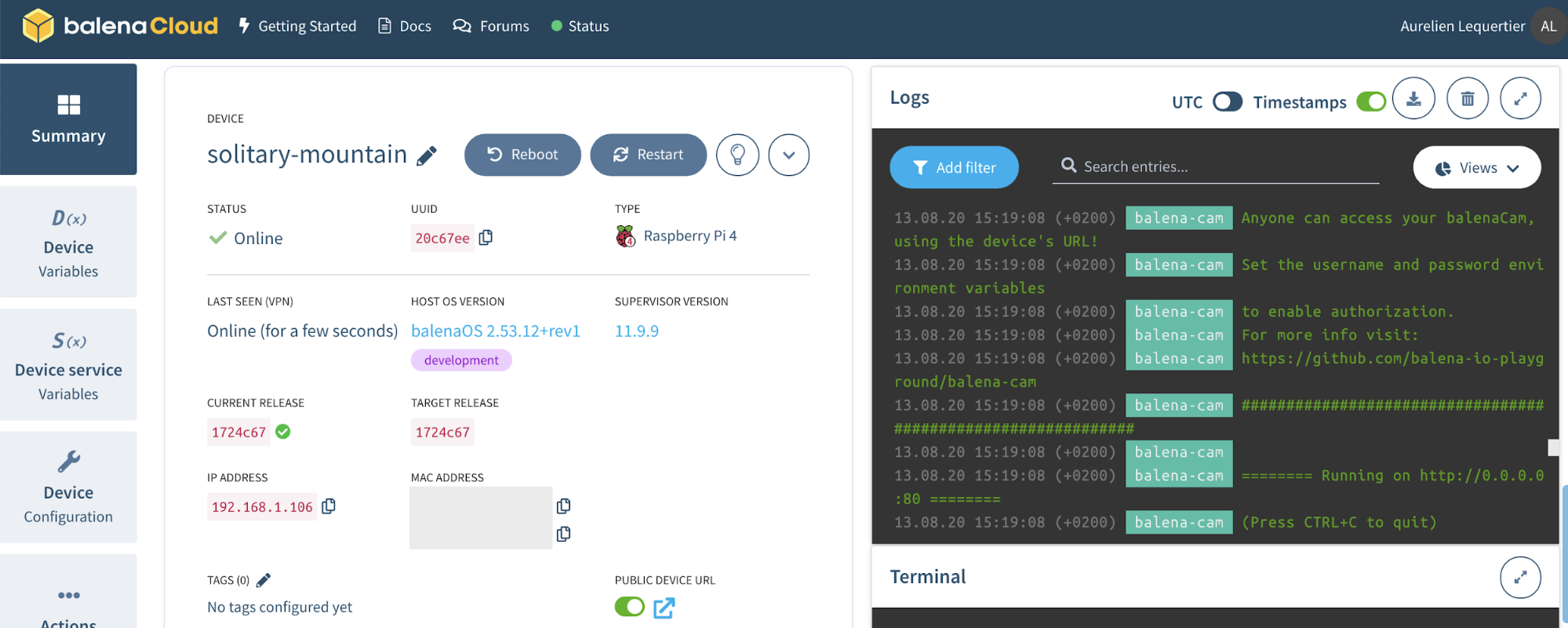The width and height of the screenshot is (1568, 628).
Task: Click the Raspberry Pi device type icon
Action: [625, 236]
